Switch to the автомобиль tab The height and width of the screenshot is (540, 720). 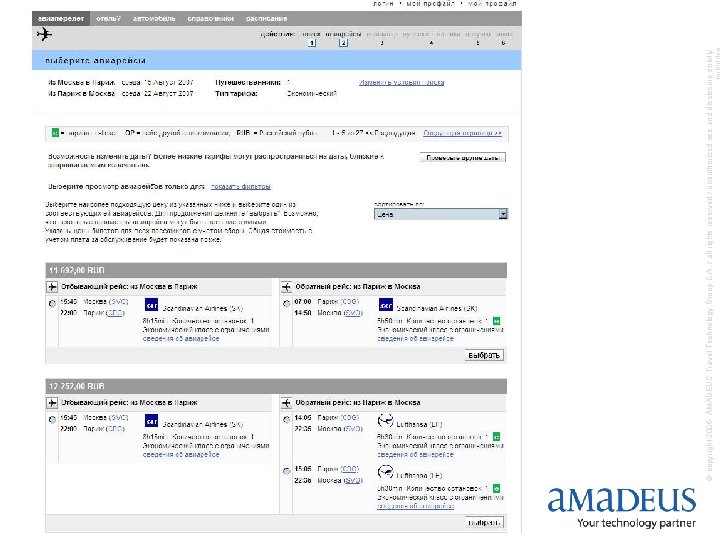point(154,19)
